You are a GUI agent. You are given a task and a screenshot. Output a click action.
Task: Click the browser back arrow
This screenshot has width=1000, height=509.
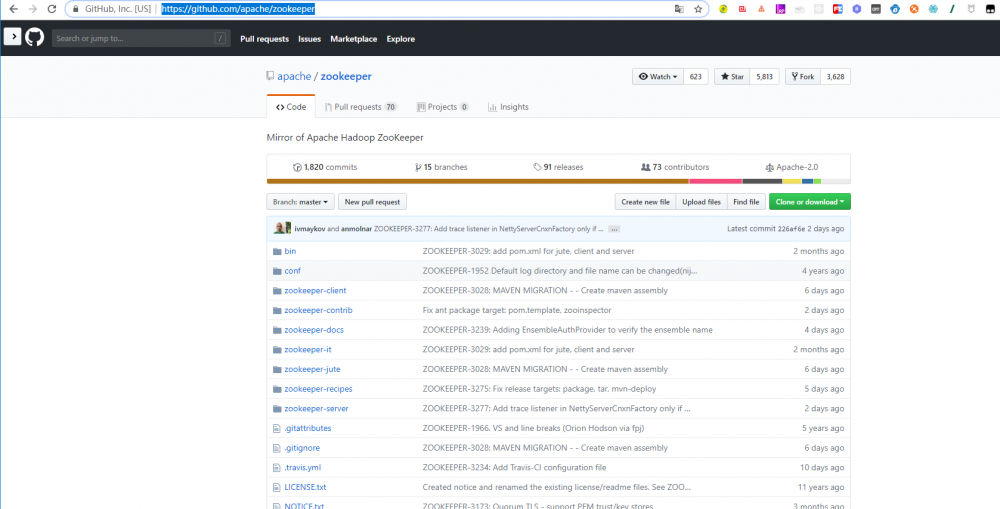coord(13,10)
